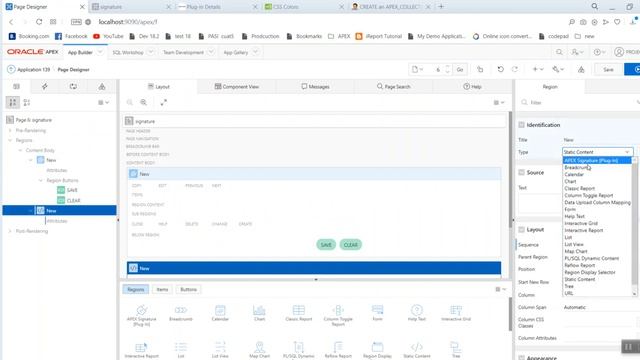The image size is (640, 360).
Task: Open the Utilities wrench menu
Action: click(x=558, y=69)
